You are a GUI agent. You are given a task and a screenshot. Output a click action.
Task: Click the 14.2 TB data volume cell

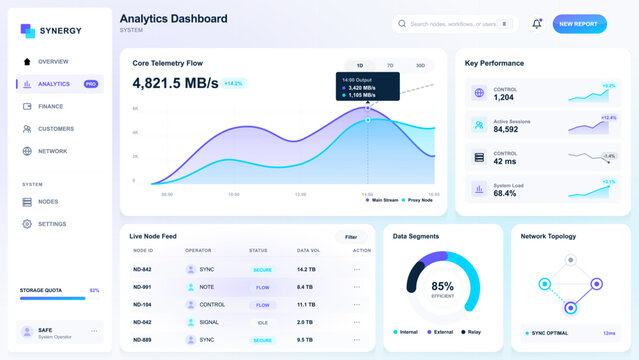[x=306, y=269]
